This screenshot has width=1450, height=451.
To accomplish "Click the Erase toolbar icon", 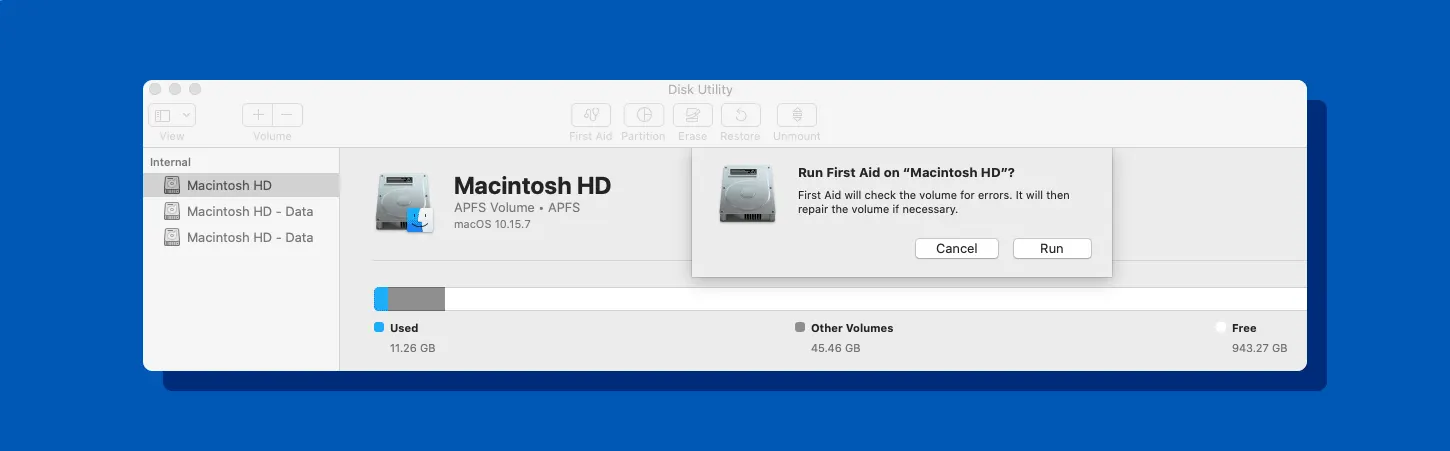I will pos(692,115).
